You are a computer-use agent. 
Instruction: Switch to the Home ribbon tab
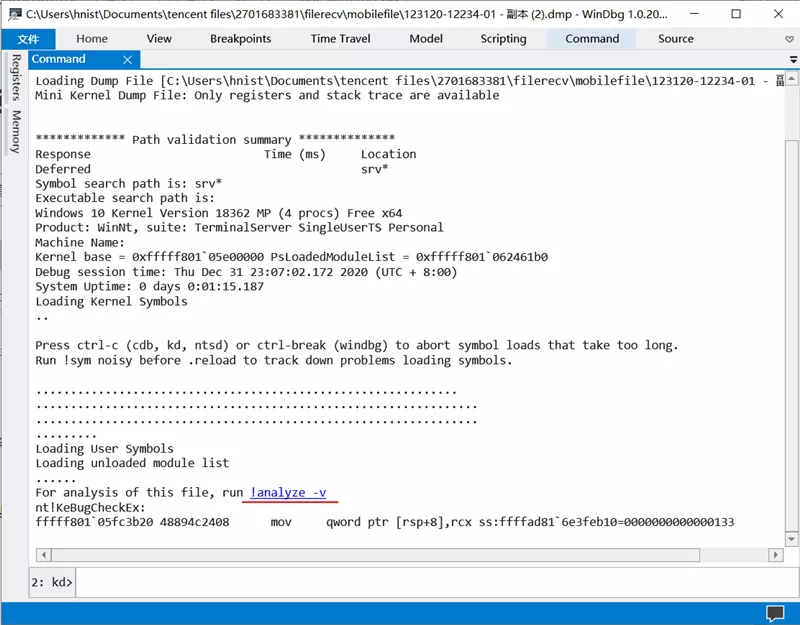pyautogui.click(x=92, y=39)
